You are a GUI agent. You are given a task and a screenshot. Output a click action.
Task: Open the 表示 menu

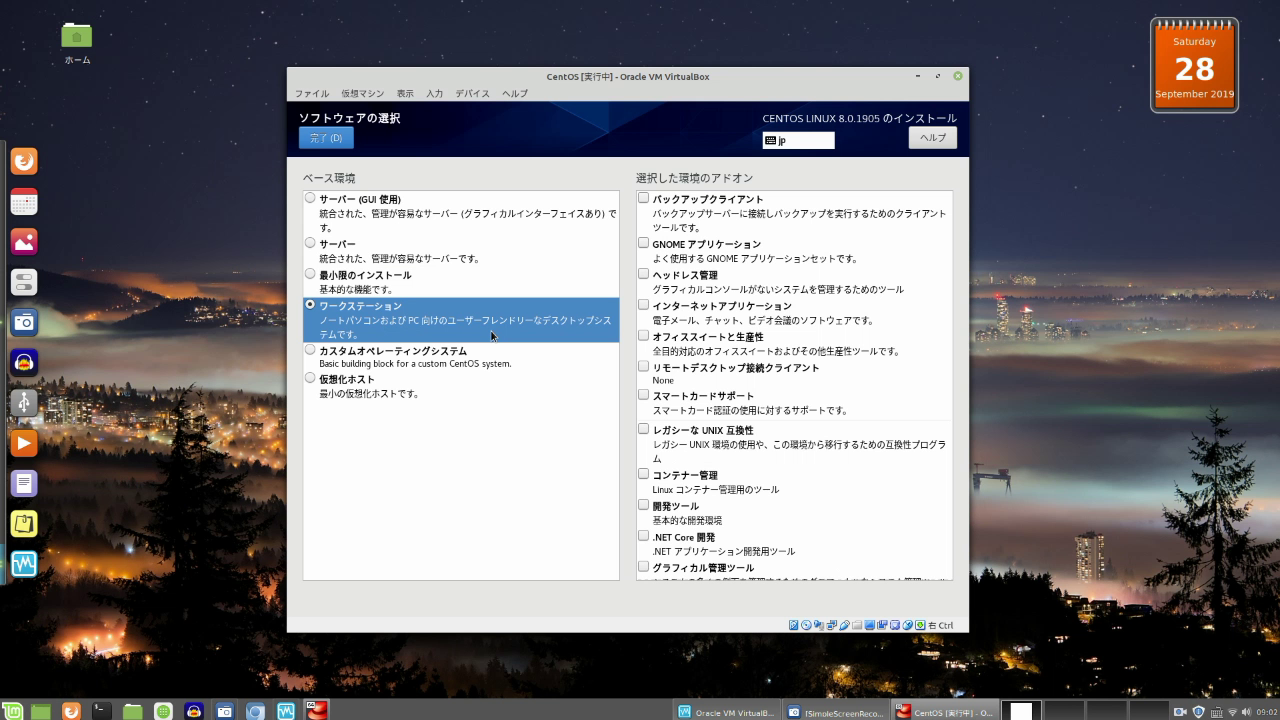(405, 93)
